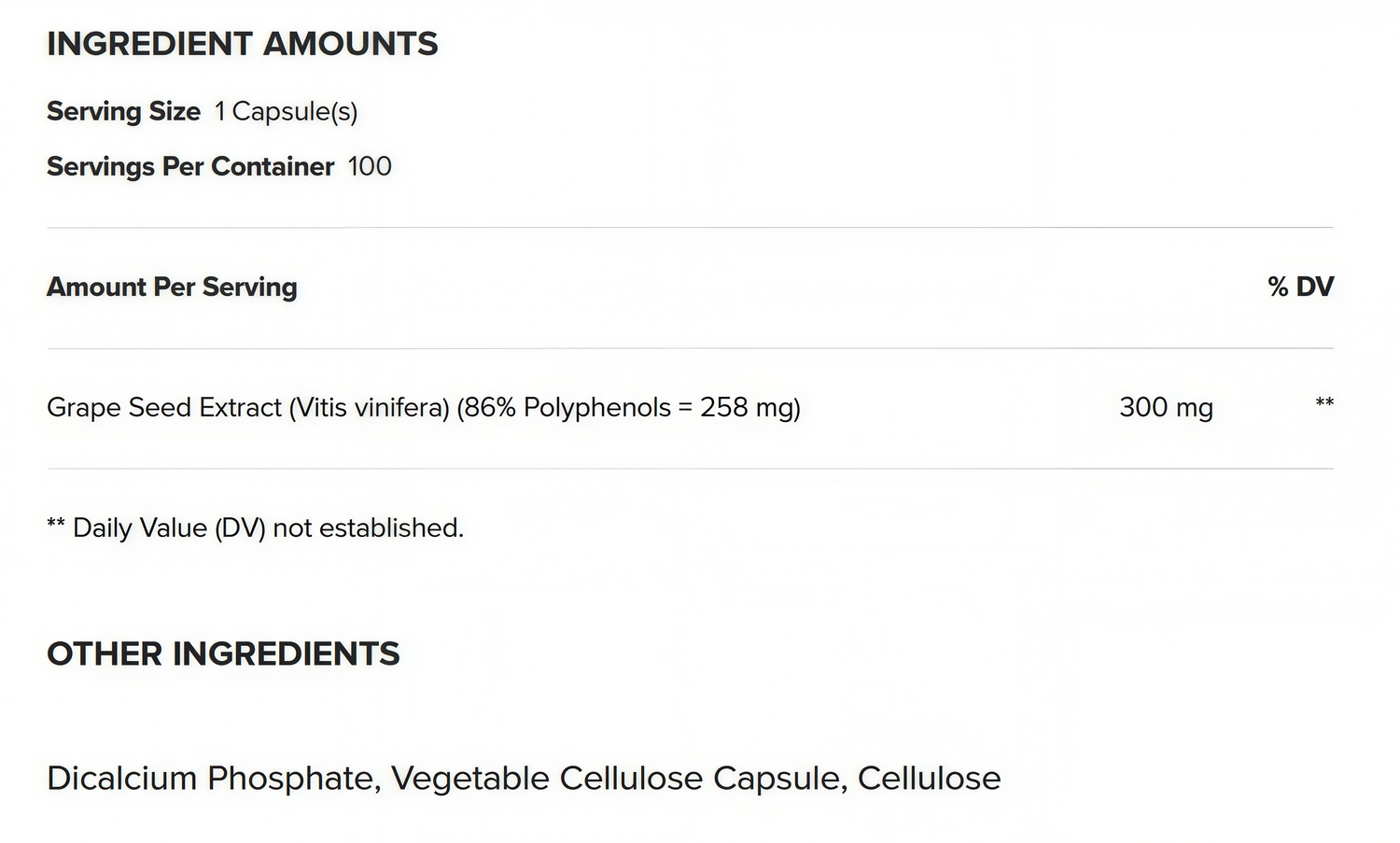Screen dimensions: 1400x843
Task: Click the "Amount Per Serving" column header
Action: point(172,287)
